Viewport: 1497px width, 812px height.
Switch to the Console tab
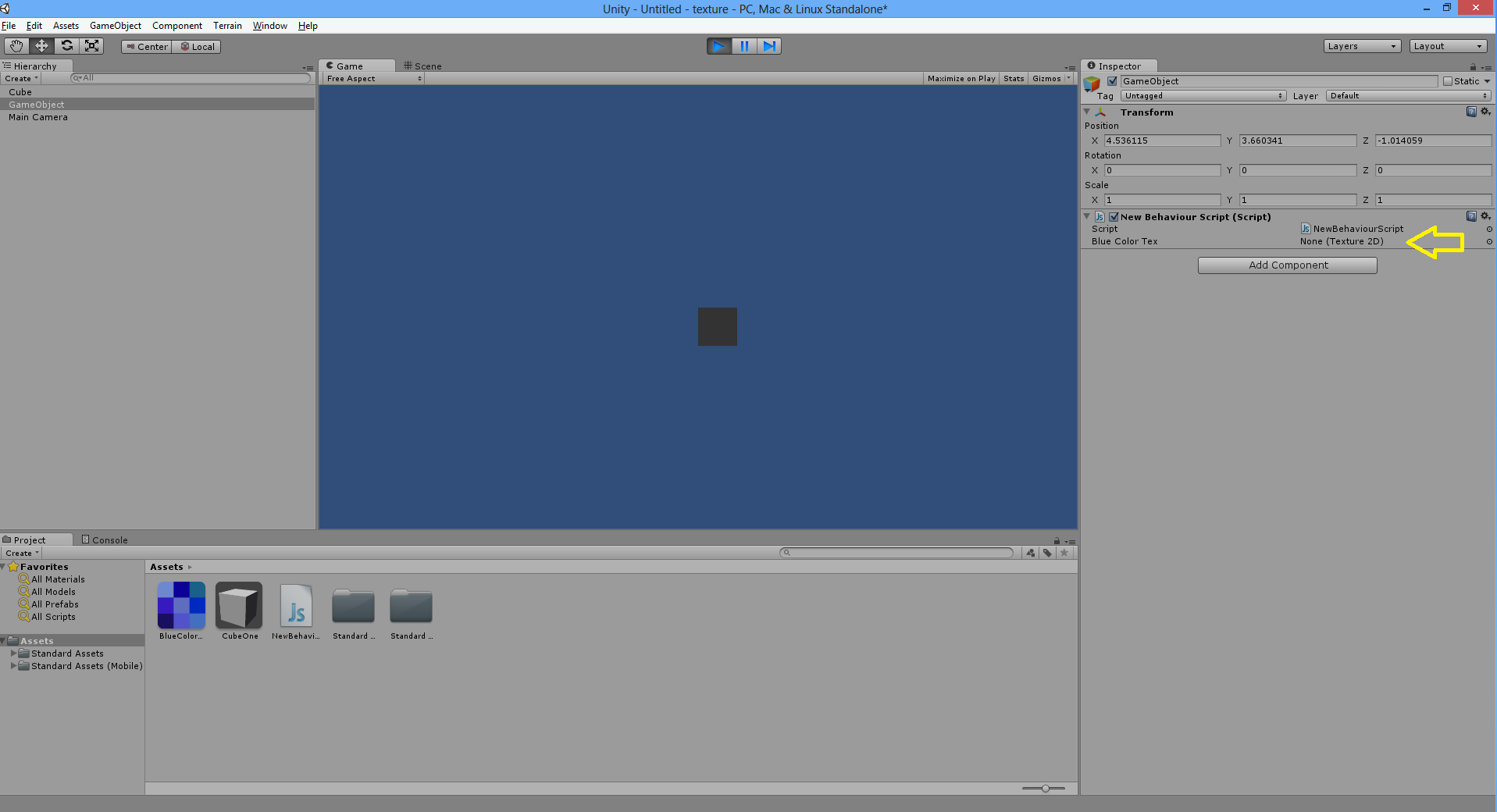coord(105,540)
